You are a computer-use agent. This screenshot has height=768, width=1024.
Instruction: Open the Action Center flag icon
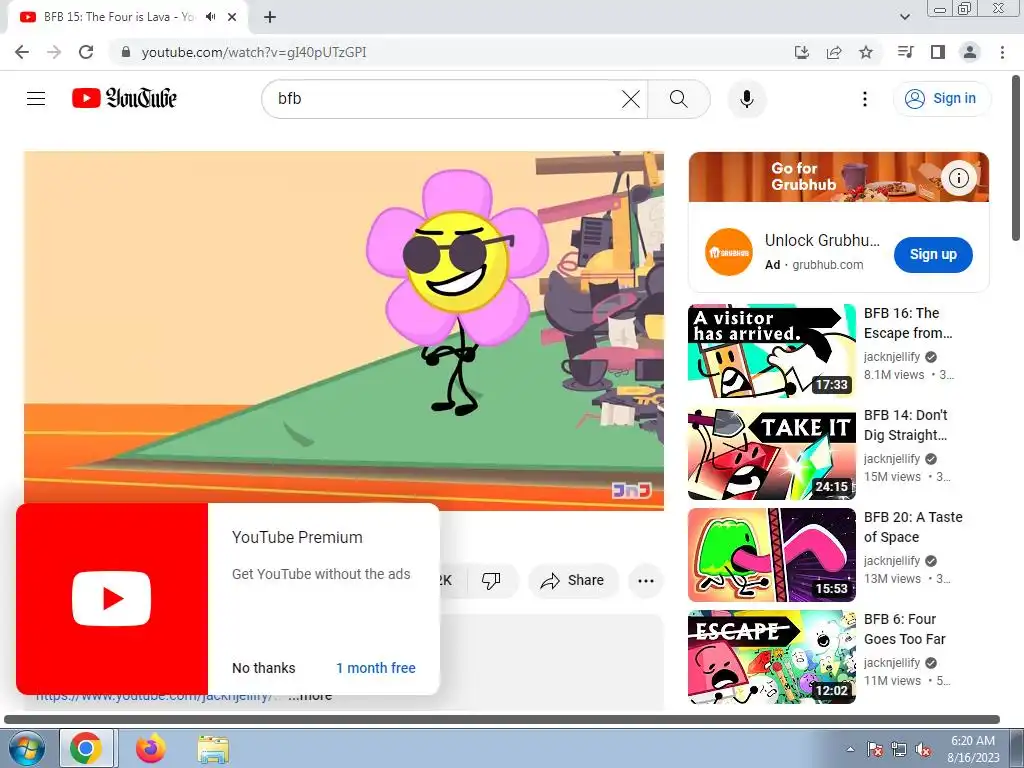click(x=874, y=750)
